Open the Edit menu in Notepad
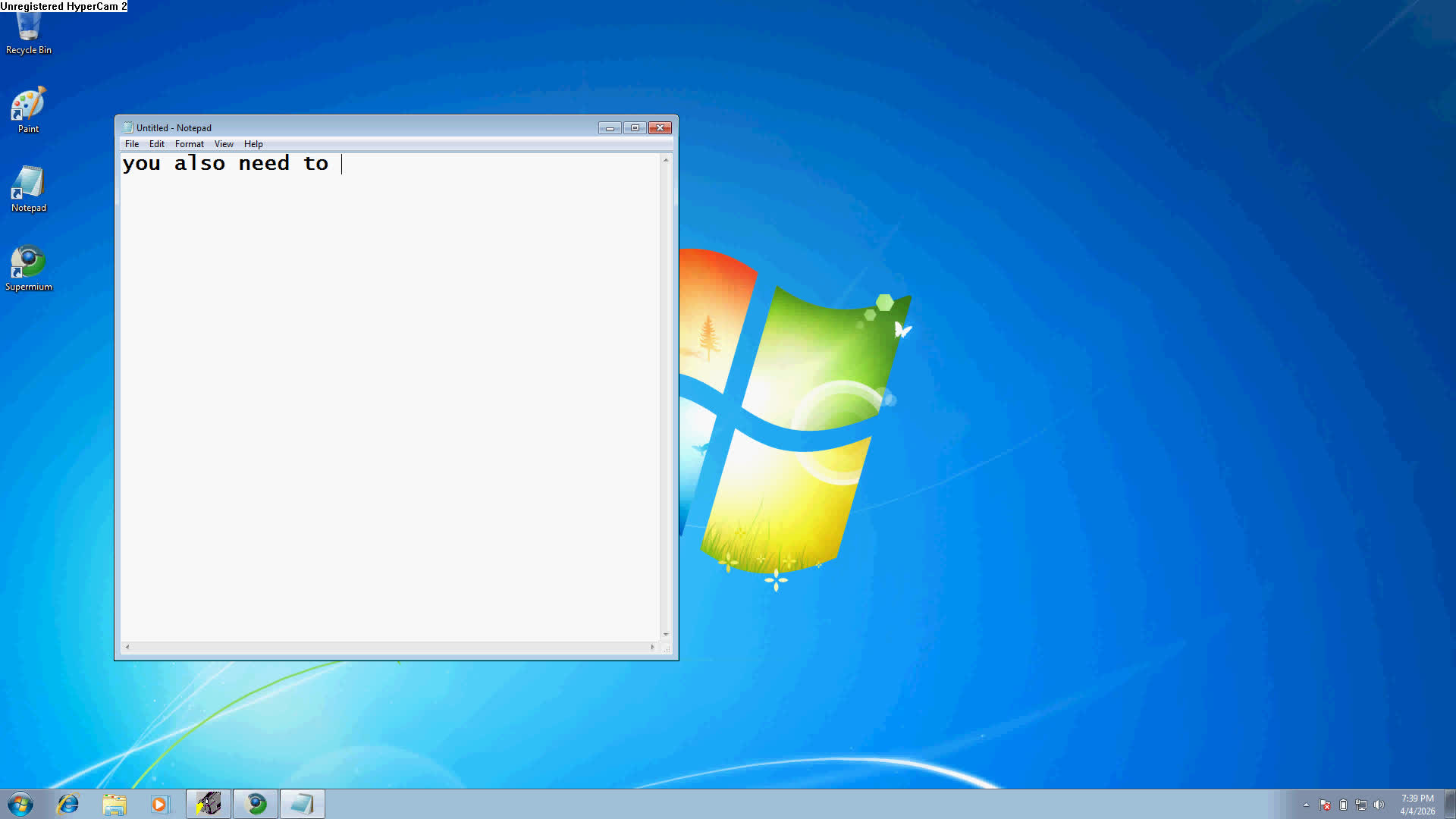This screenshot has height=819, width=1456. click(x=157, y=144)
